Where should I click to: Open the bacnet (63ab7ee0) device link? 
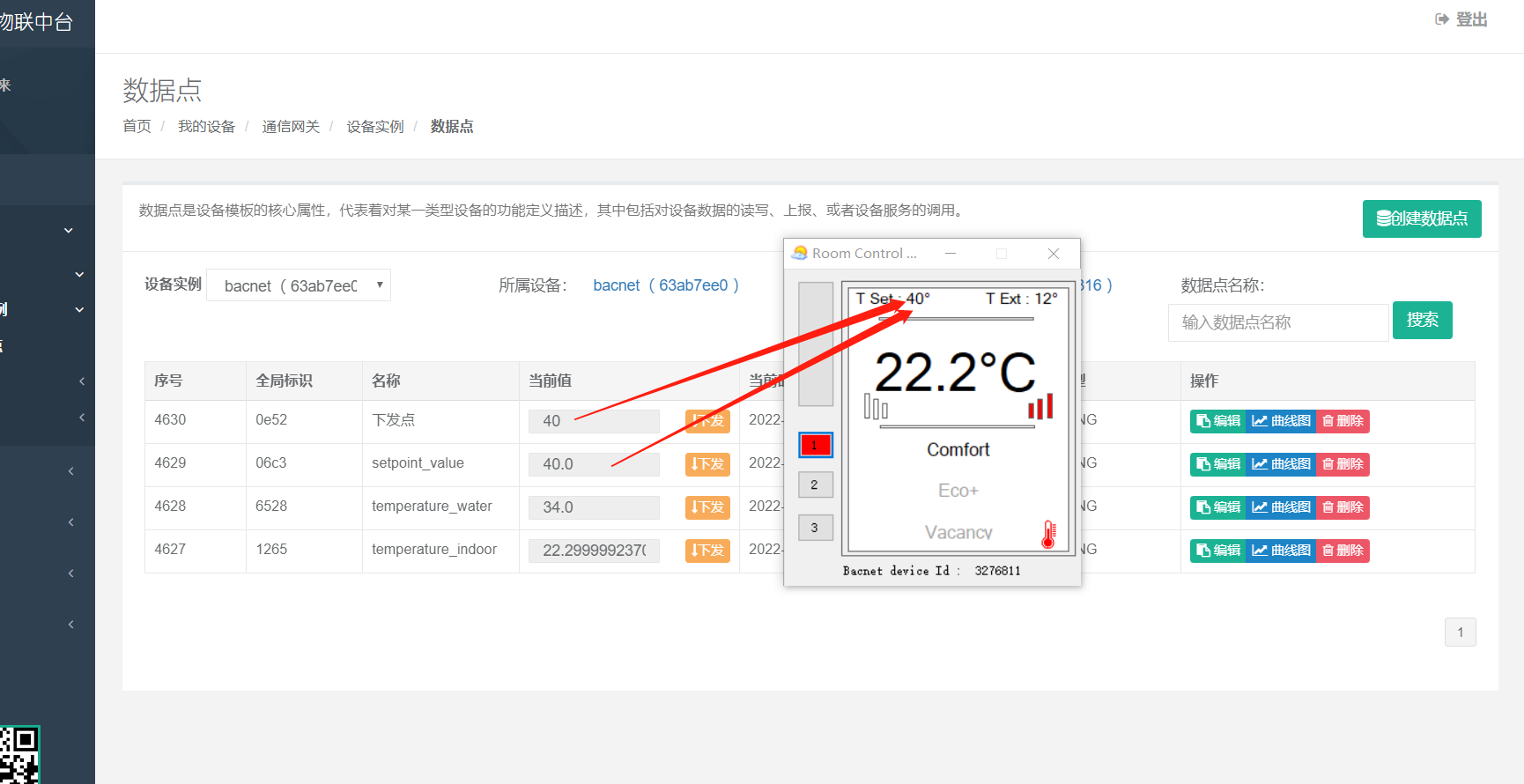tap(665, 285)
